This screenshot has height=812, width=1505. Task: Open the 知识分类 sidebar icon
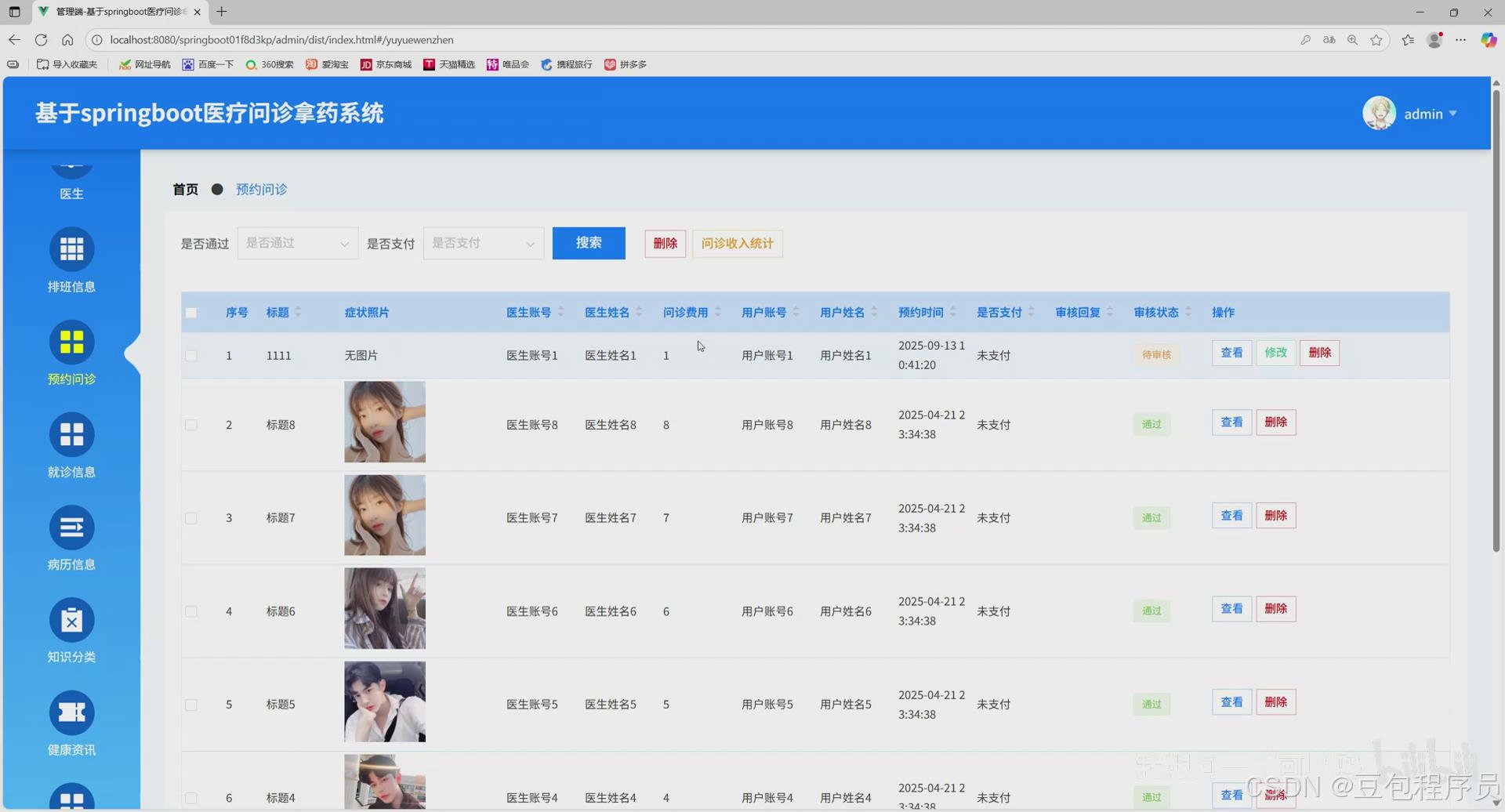[x=71, y=620]
